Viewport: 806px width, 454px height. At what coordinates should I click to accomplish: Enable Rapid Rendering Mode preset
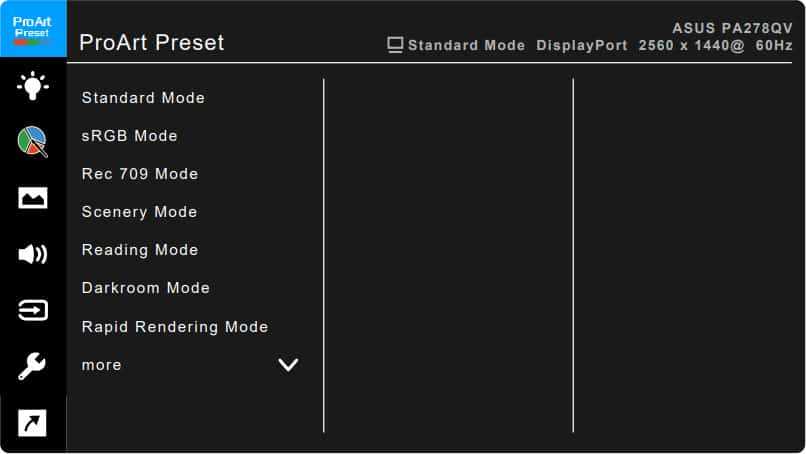[175, 327]
